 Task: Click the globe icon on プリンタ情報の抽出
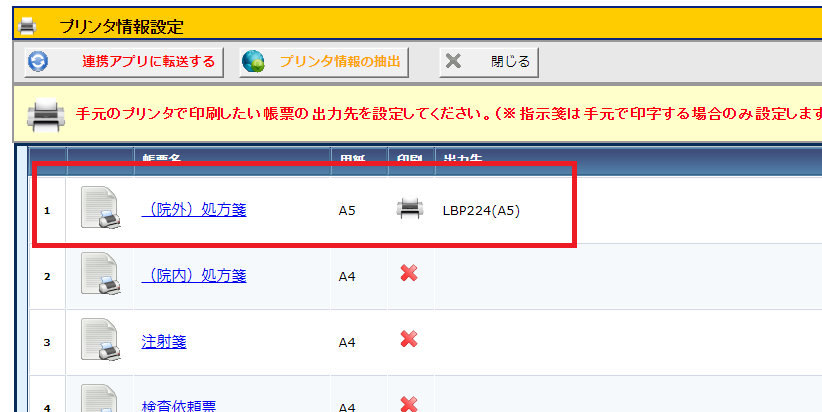tap(253, 61)
